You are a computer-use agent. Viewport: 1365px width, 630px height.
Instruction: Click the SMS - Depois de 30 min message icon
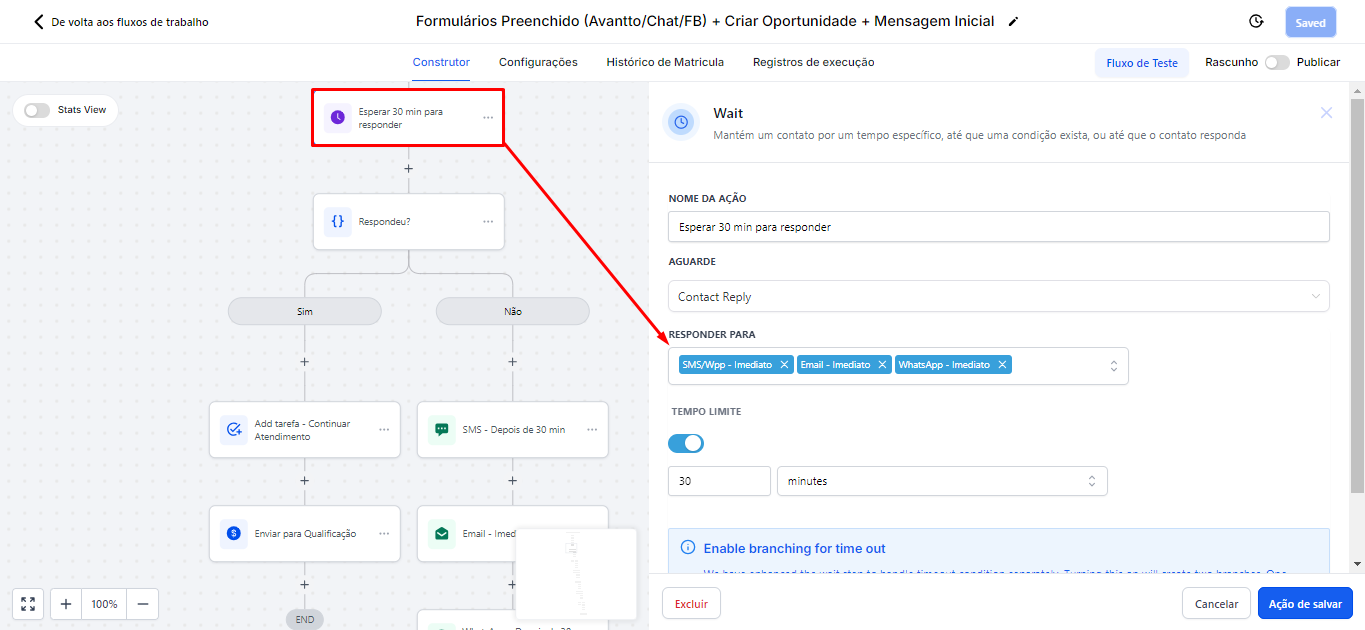coord(441,430)
